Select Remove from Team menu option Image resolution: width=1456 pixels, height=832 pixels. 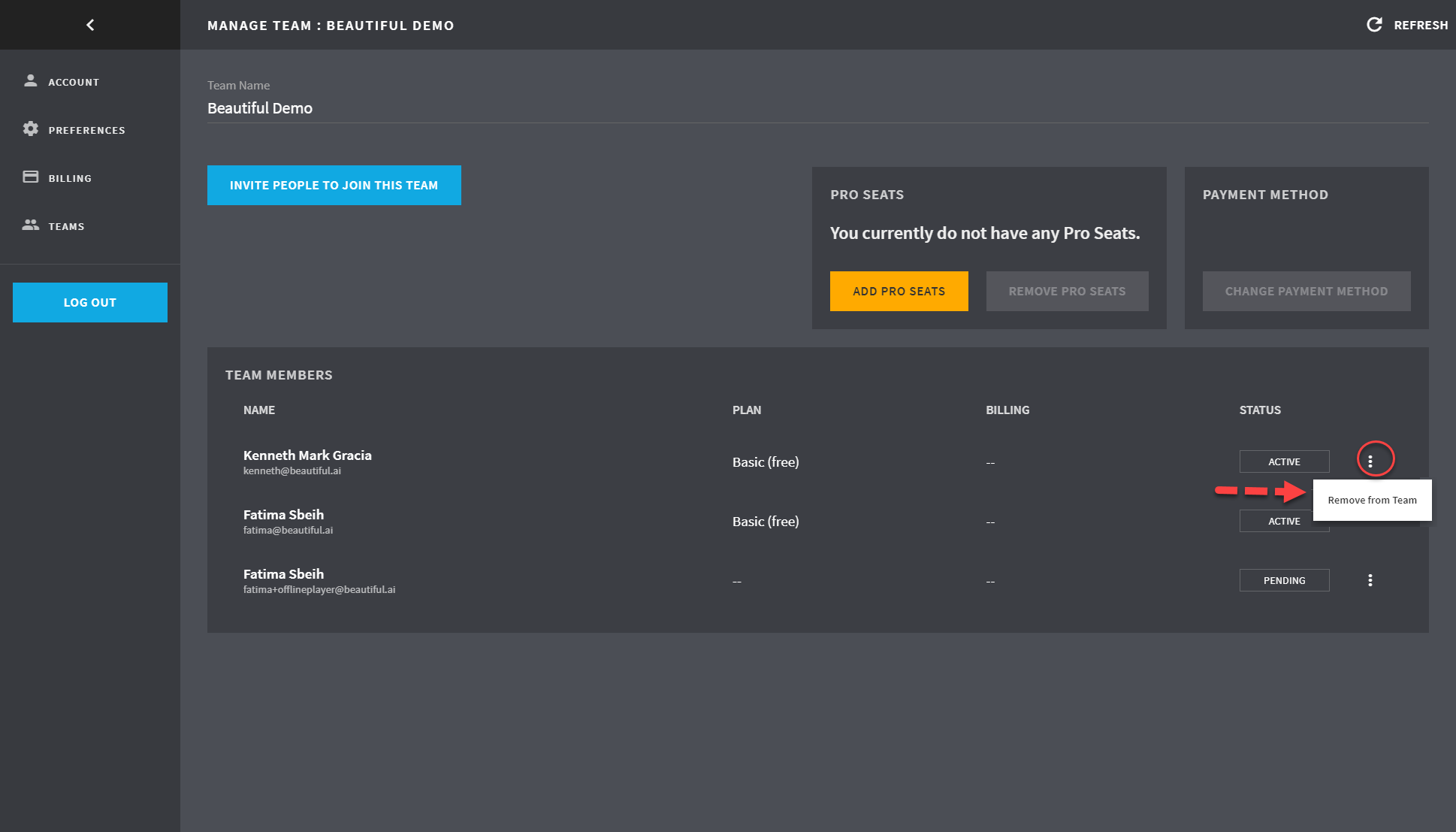pos(1372,500)
